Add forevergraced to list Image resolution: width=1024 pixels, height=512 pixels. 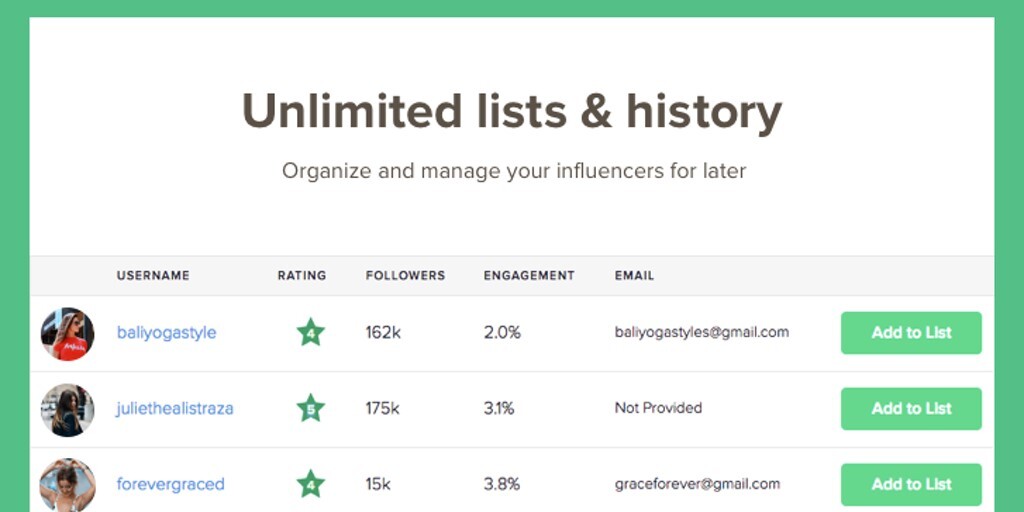click(x=911, y=484)
